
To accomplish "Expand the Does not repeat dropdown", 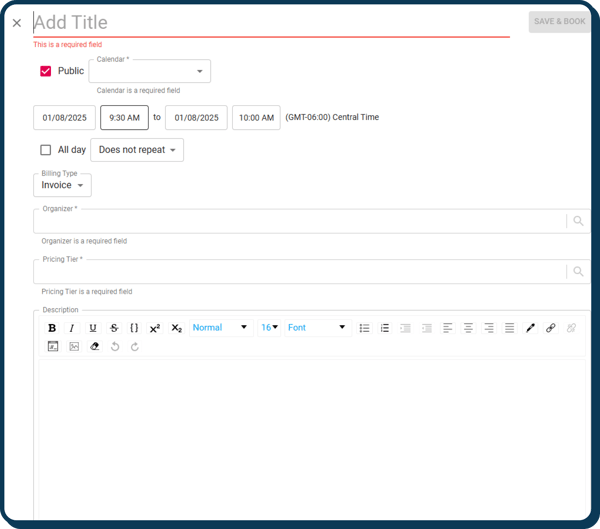I will pos(137,150).
